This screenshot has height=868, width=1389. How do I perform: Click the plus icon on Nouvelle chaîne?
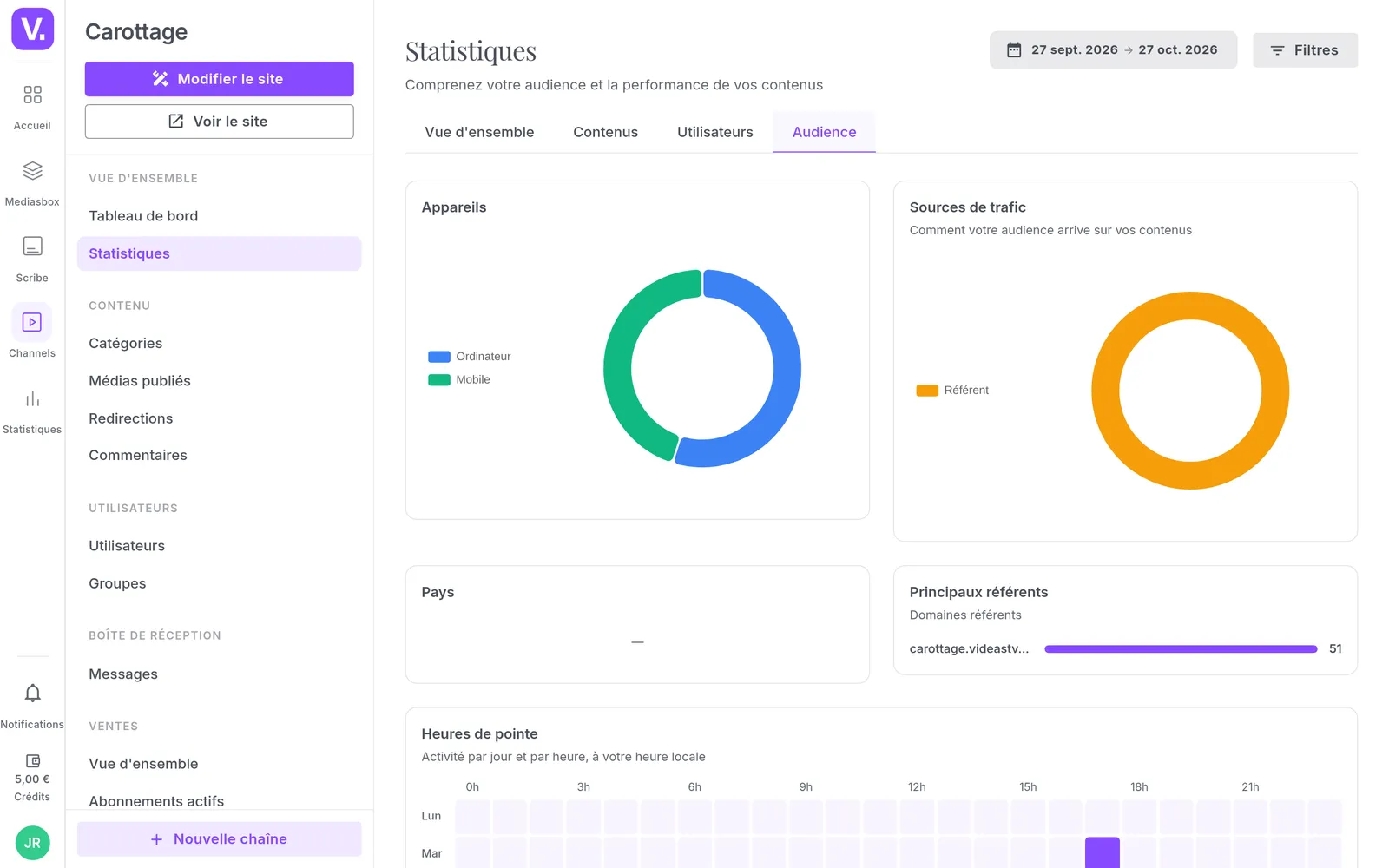[x=156, y=839]
